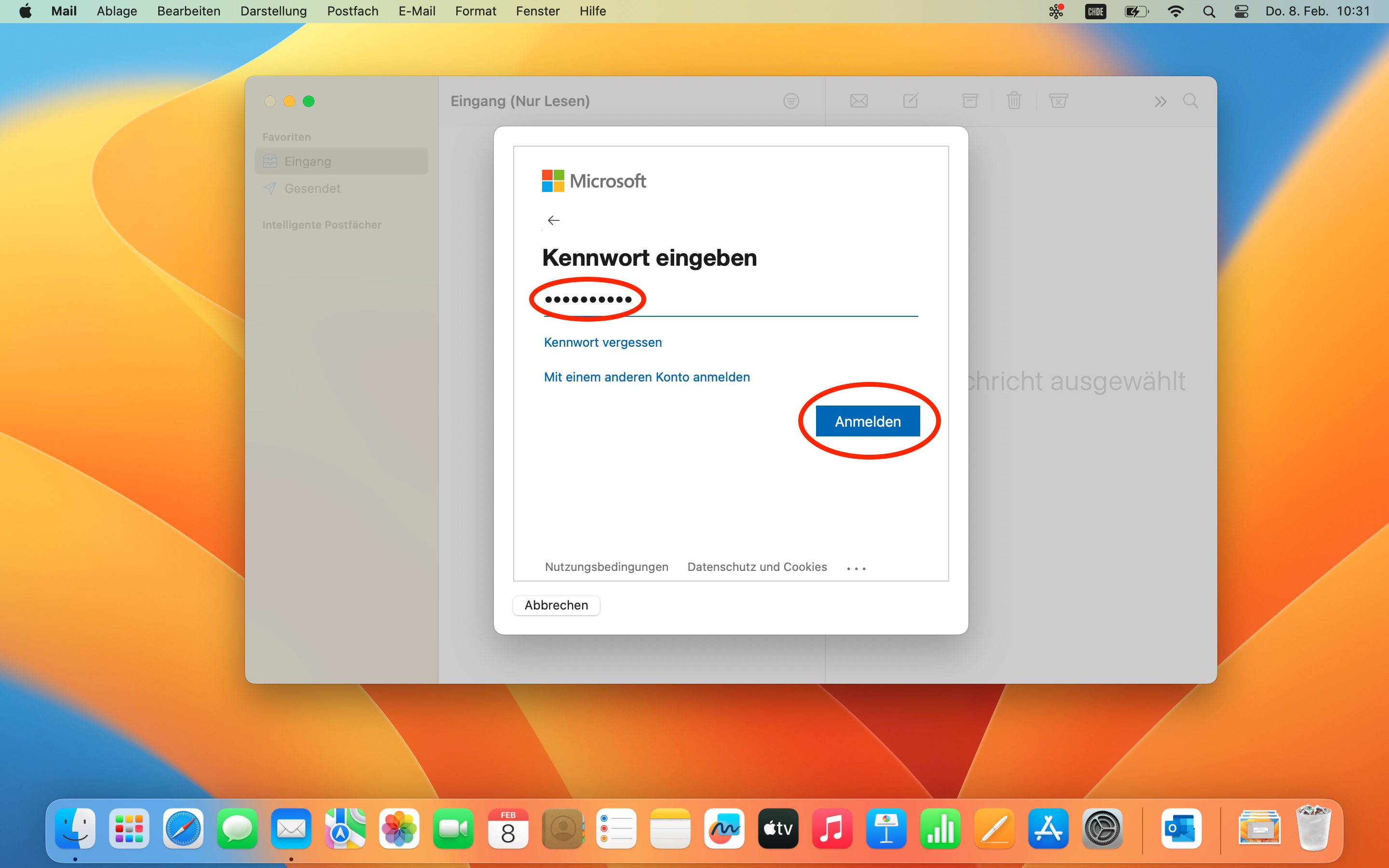Click the back arrow in Microsoft dialog

(x=553, y=220)
